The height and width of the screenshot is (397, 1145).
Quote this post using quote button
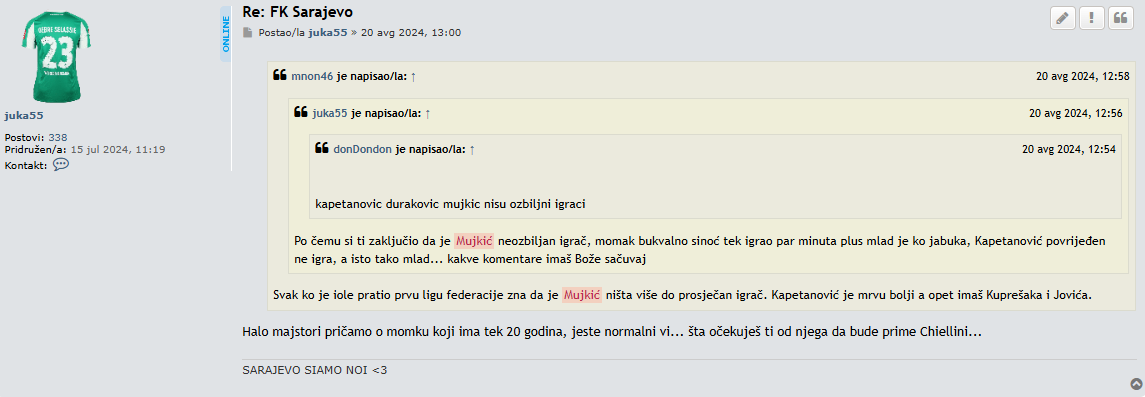pyautogui.click(x=1121, y=18)
